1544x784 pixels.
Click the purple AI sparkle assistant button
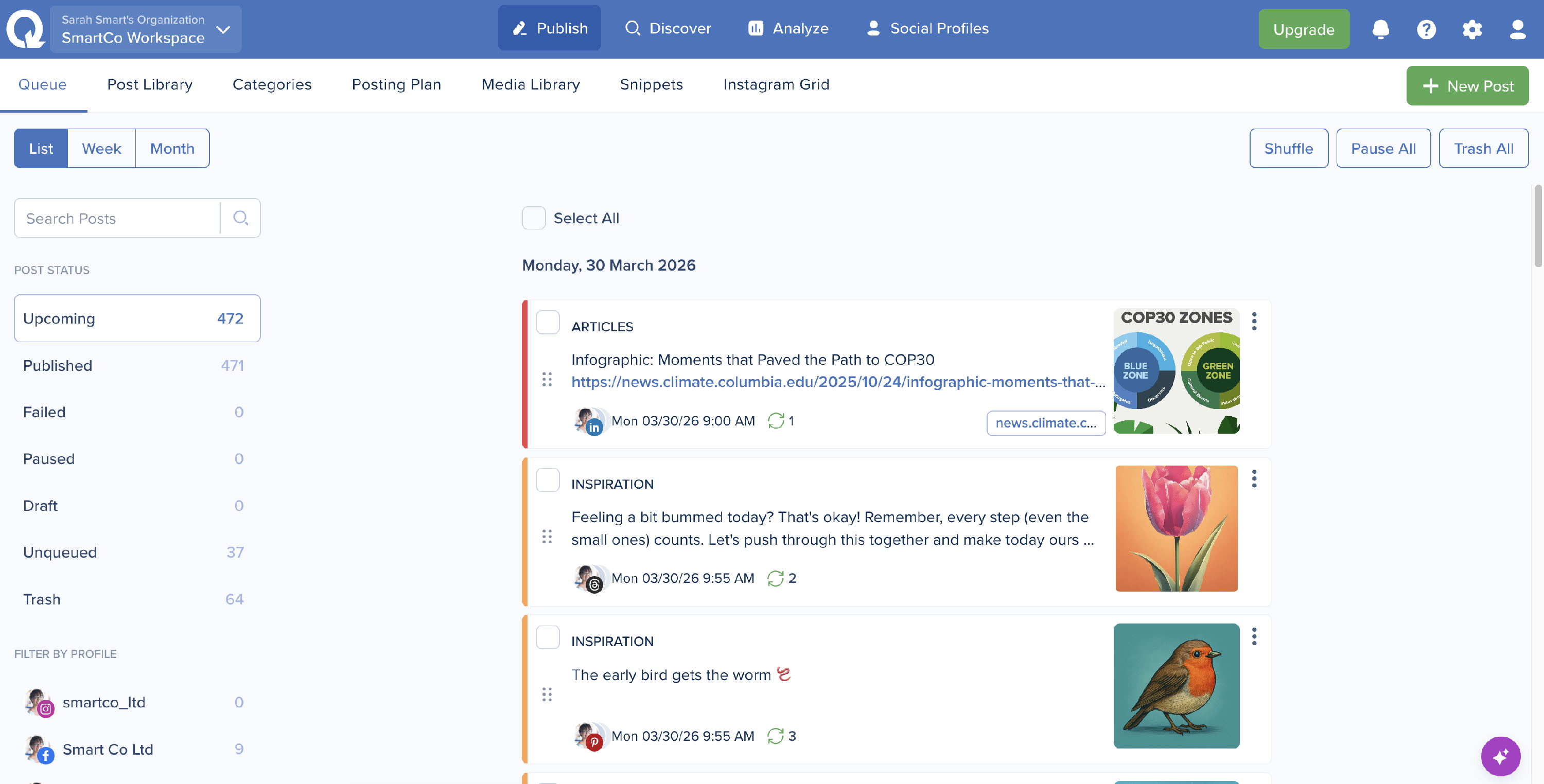pos(1500,756)
